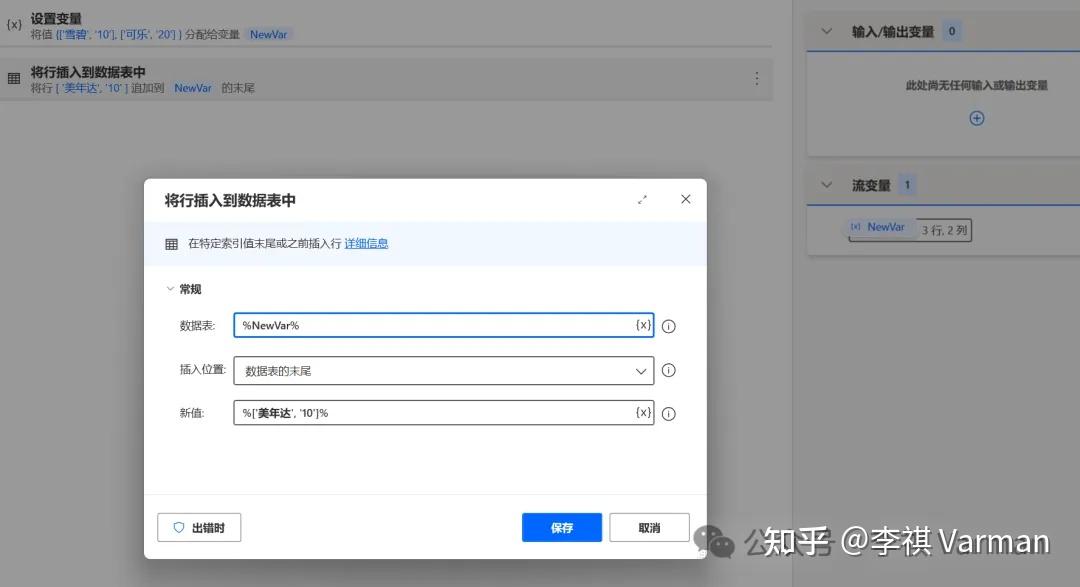The image size is (1080, 587).
Task: Click the info icon next to 插入位置
Action: pyautogui.click(x=668, y=370)
